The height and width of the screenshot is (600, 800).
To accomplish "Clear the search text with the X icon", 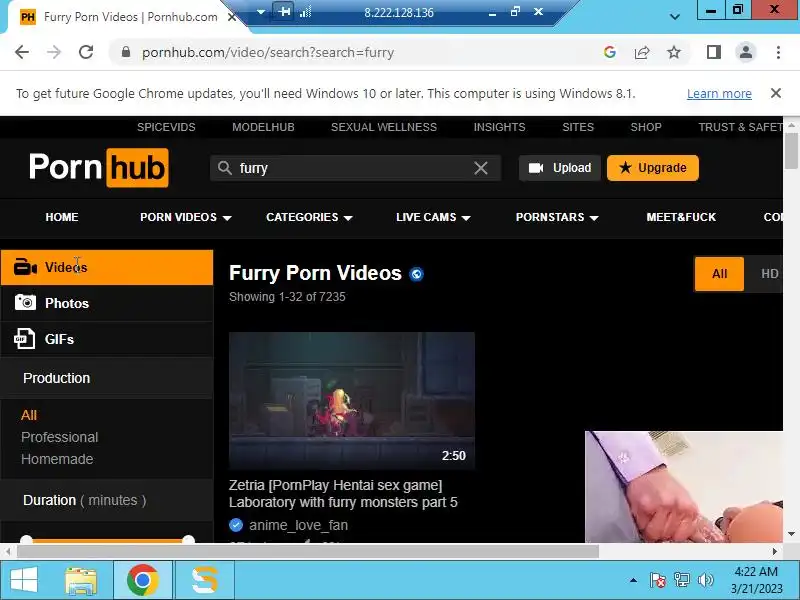I will (481, 168).
